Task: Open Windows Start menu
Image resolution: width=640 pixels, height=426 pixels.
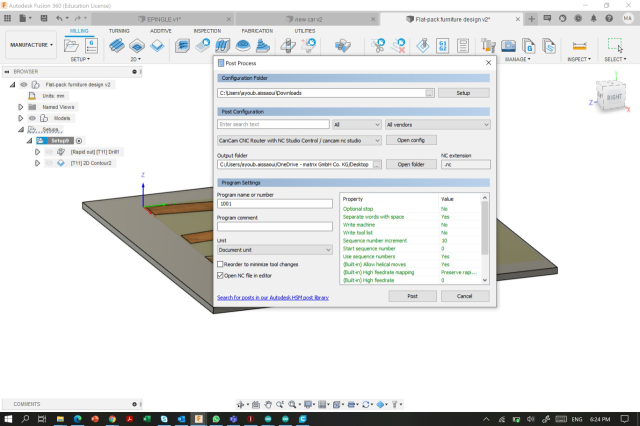Action: [9, 416]
